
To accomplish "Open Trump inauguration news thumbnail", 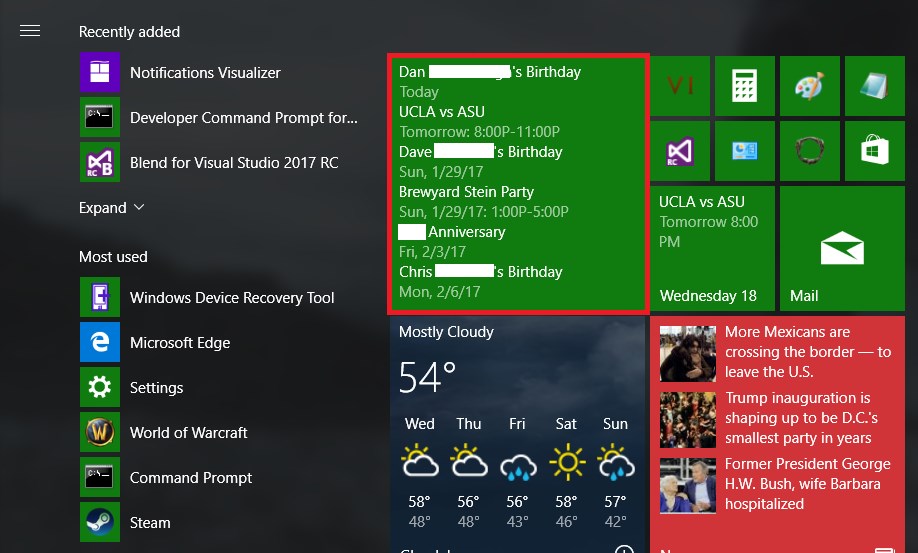I will pyautogui.click(x=687, y=420).
